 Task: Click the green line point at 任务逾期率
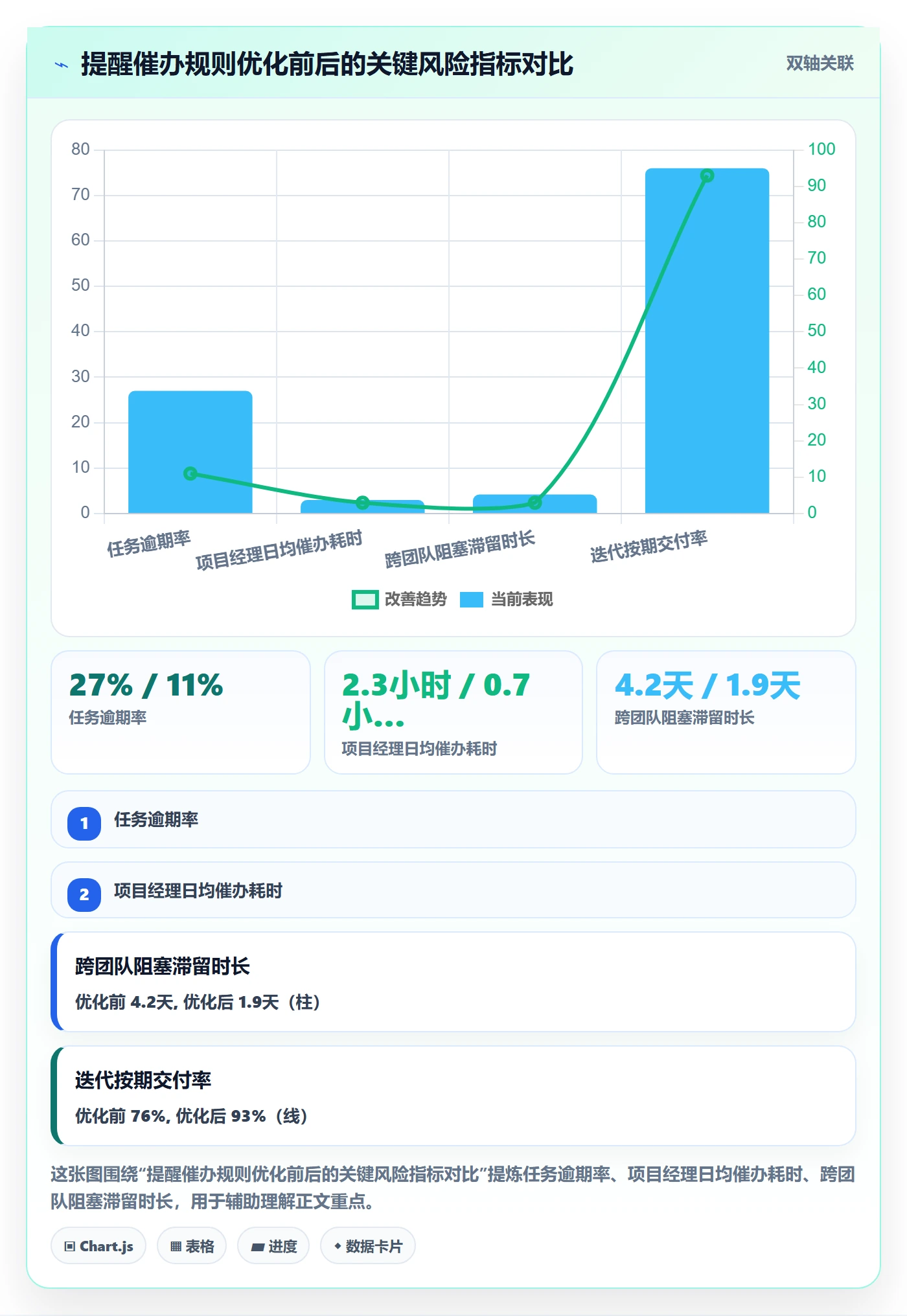point(190,473)
